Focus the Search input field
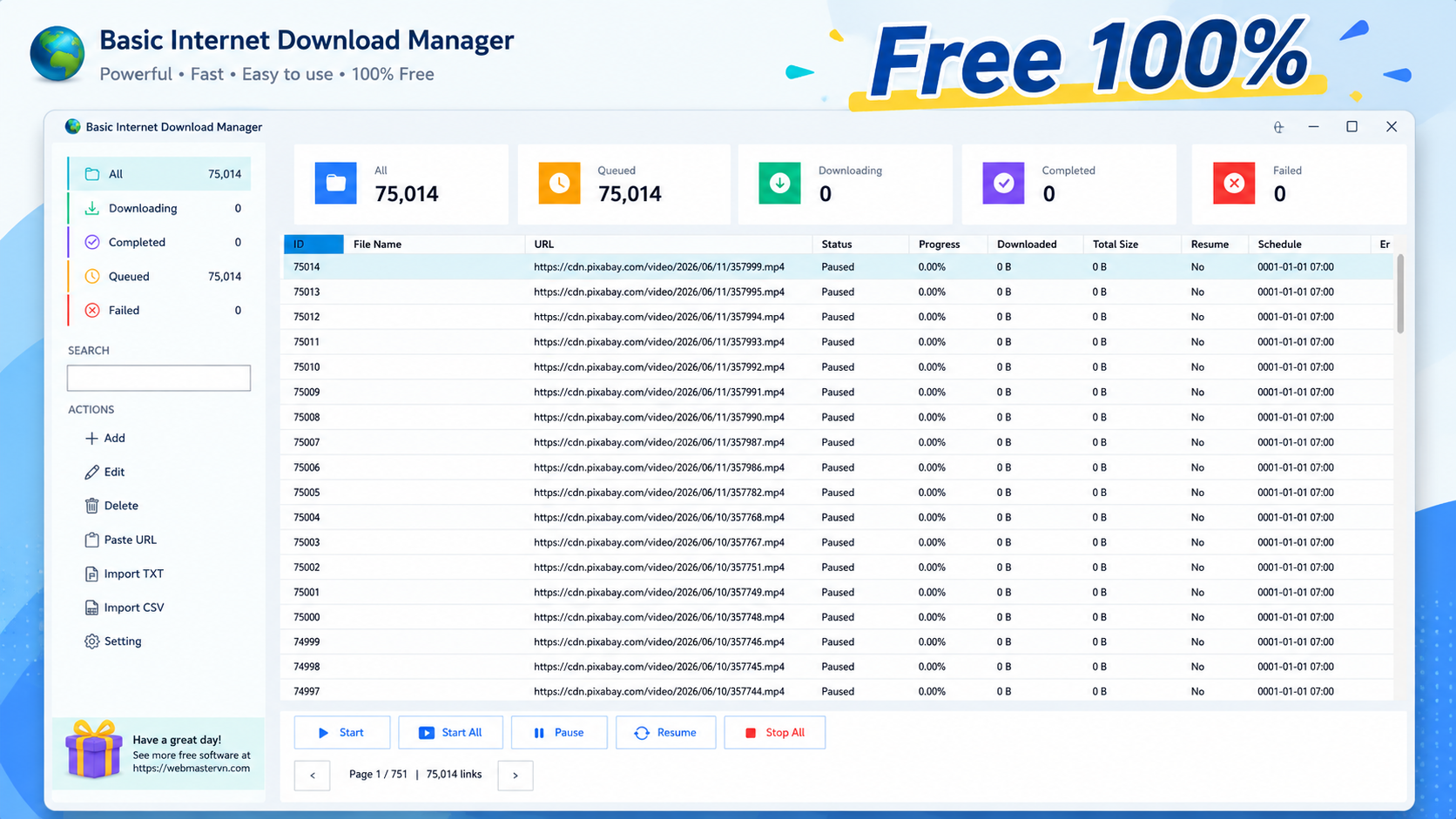 [158, 378]
